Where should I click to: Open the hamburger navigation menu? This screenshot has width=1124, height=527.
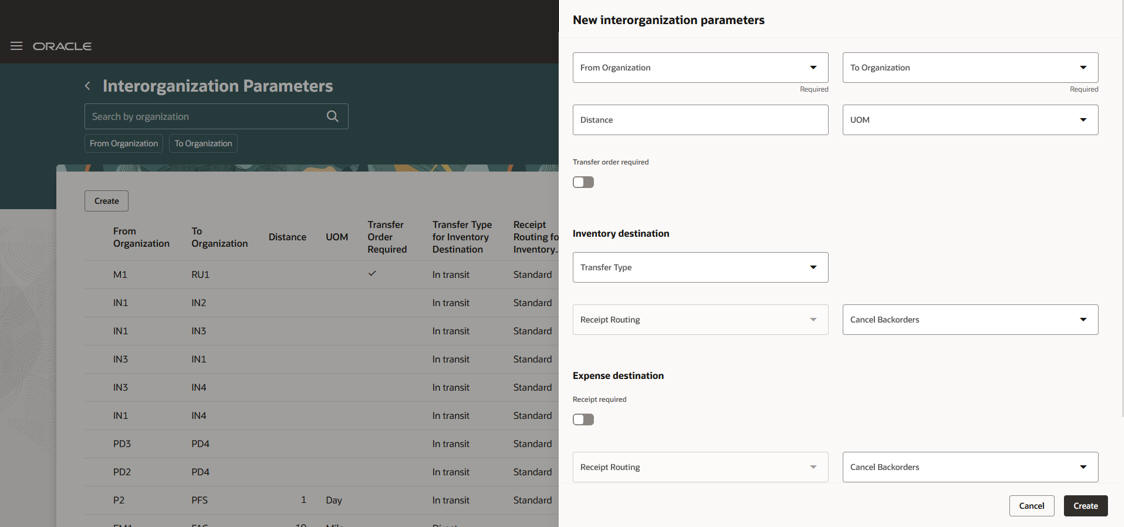pyautogui.click(x=16, y=46)
